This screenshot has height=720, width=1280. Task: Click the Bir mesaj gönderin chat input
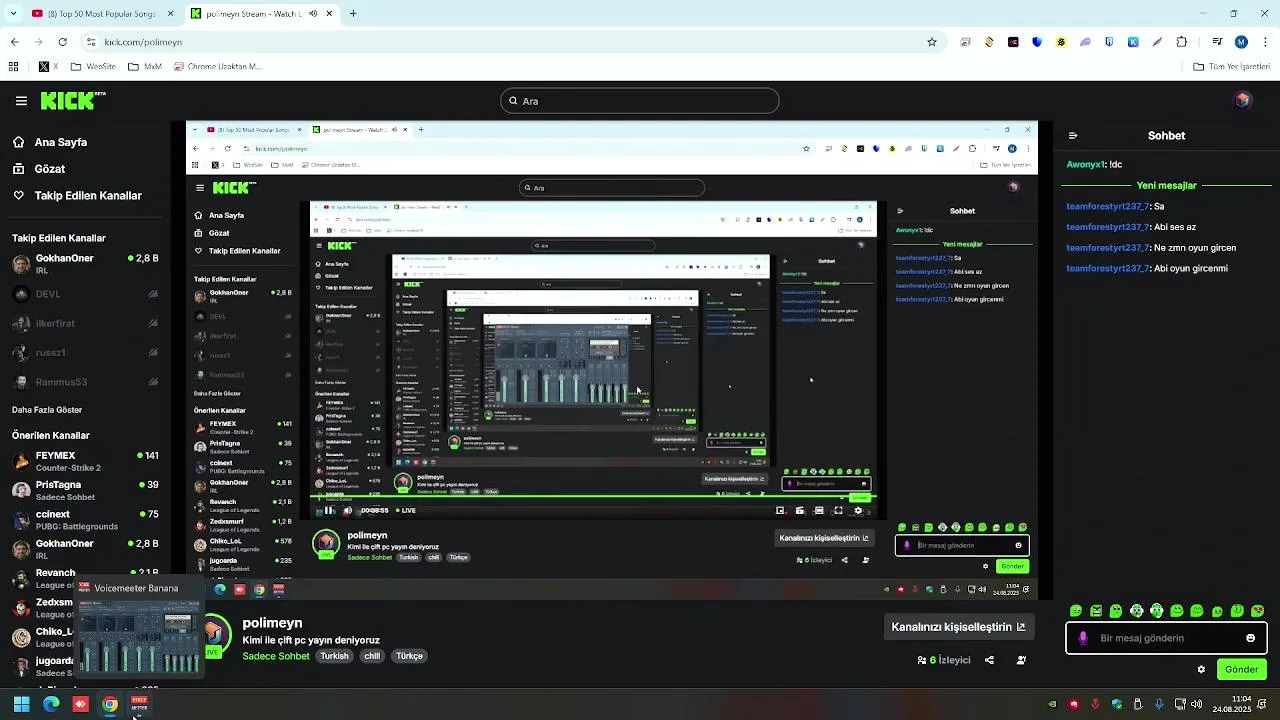[x=1165, y=638]
